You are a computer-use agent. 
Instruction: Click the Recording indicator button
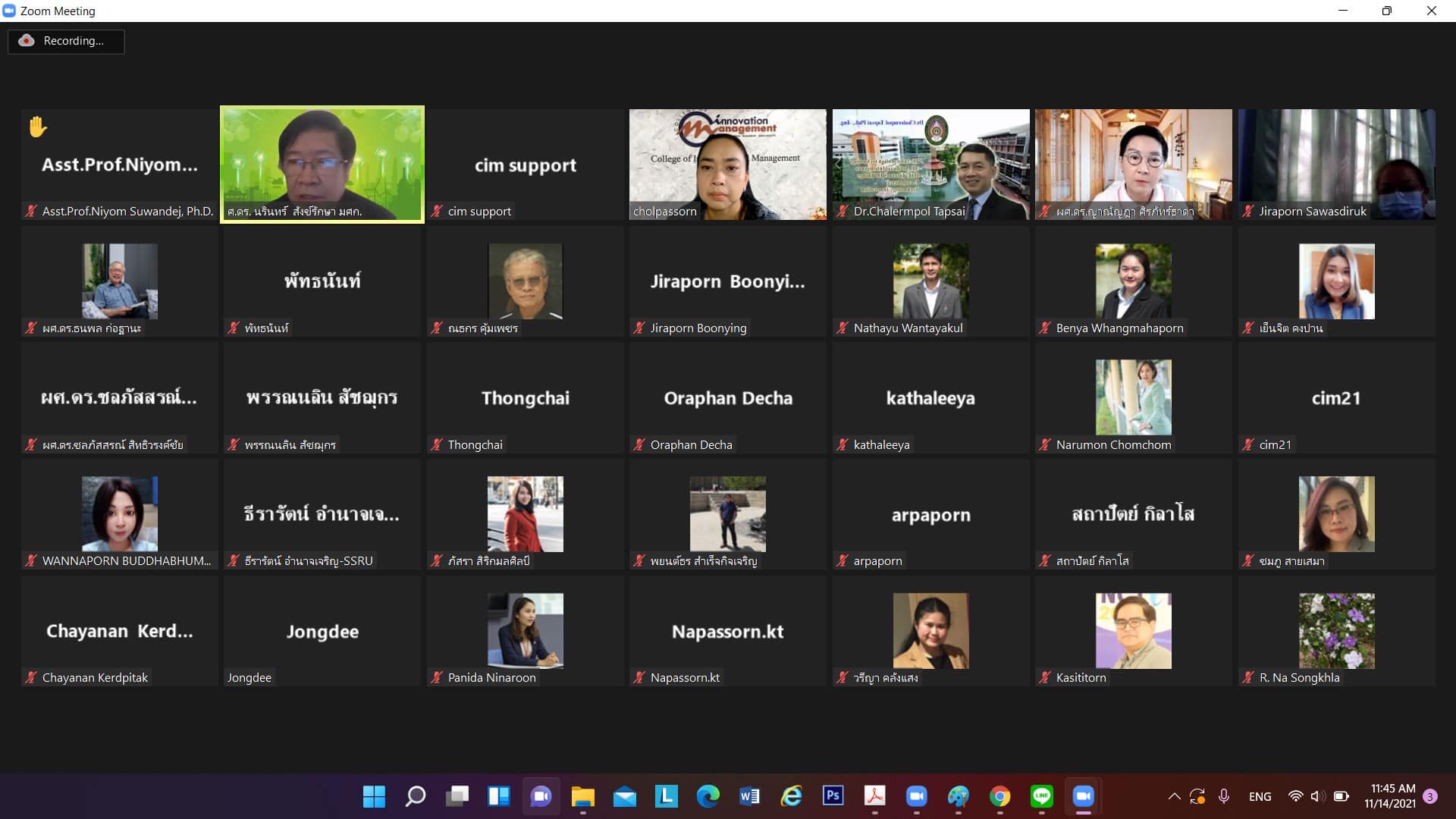pos(66,41)
